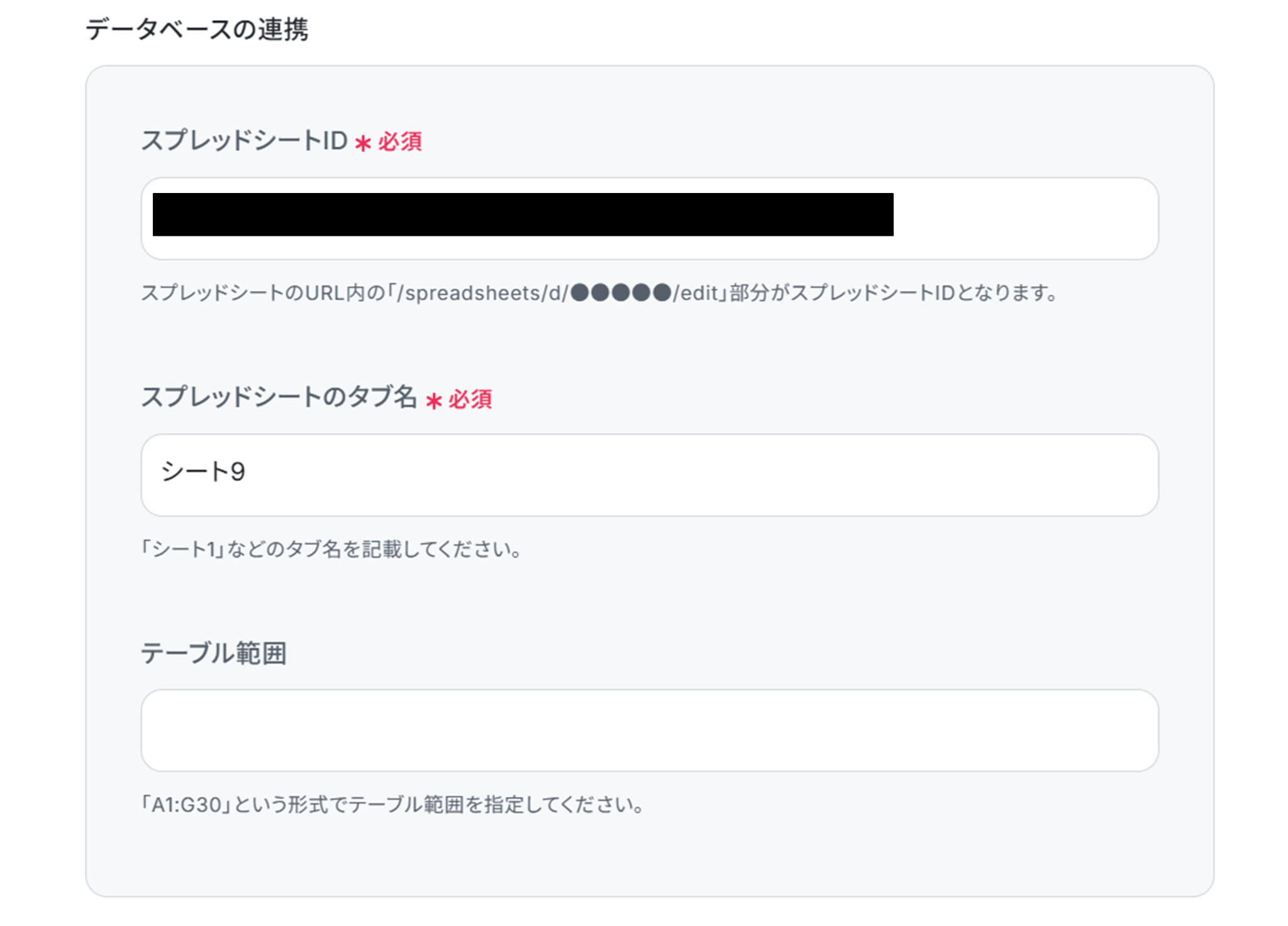The image size is (1288, 926).
Task: Focus the スプレッドシートのタブ名 input field
Action: (649, 475)
